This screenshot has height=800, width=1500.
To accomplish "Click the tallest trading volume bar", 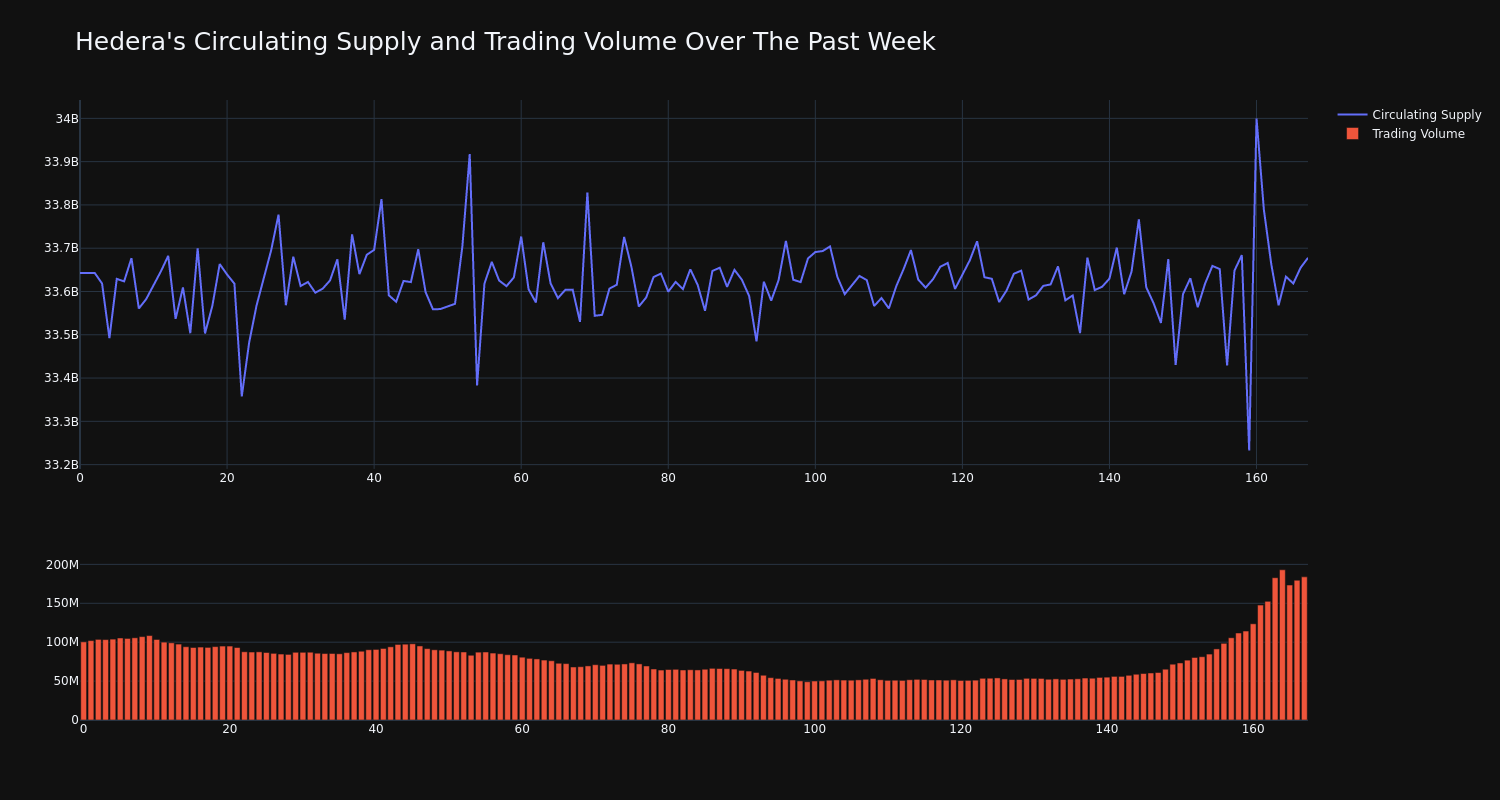I will pos(1282,645).
